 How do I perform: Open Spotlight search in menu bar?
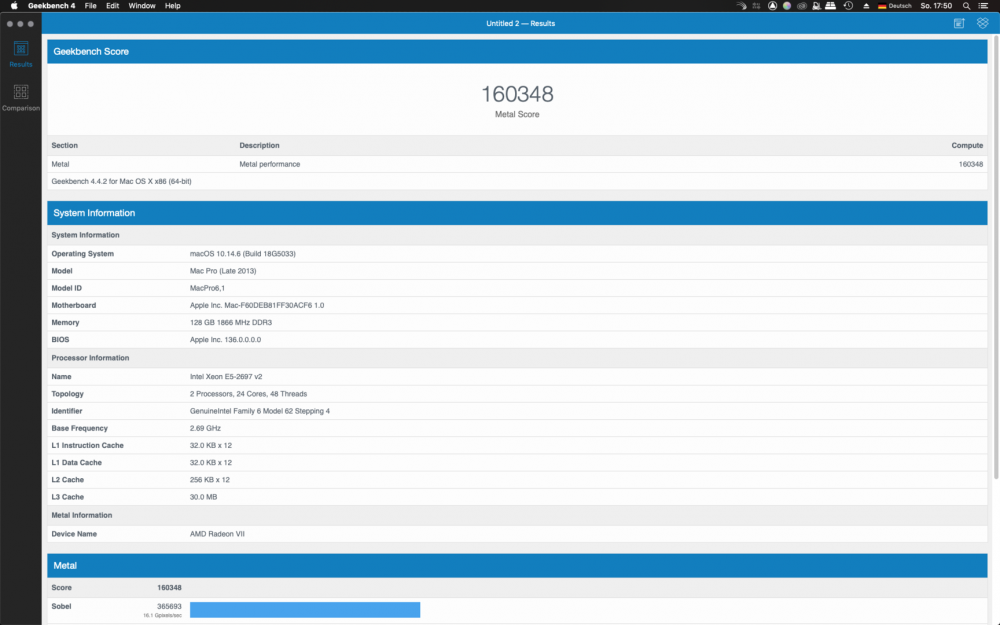(966, 6)
